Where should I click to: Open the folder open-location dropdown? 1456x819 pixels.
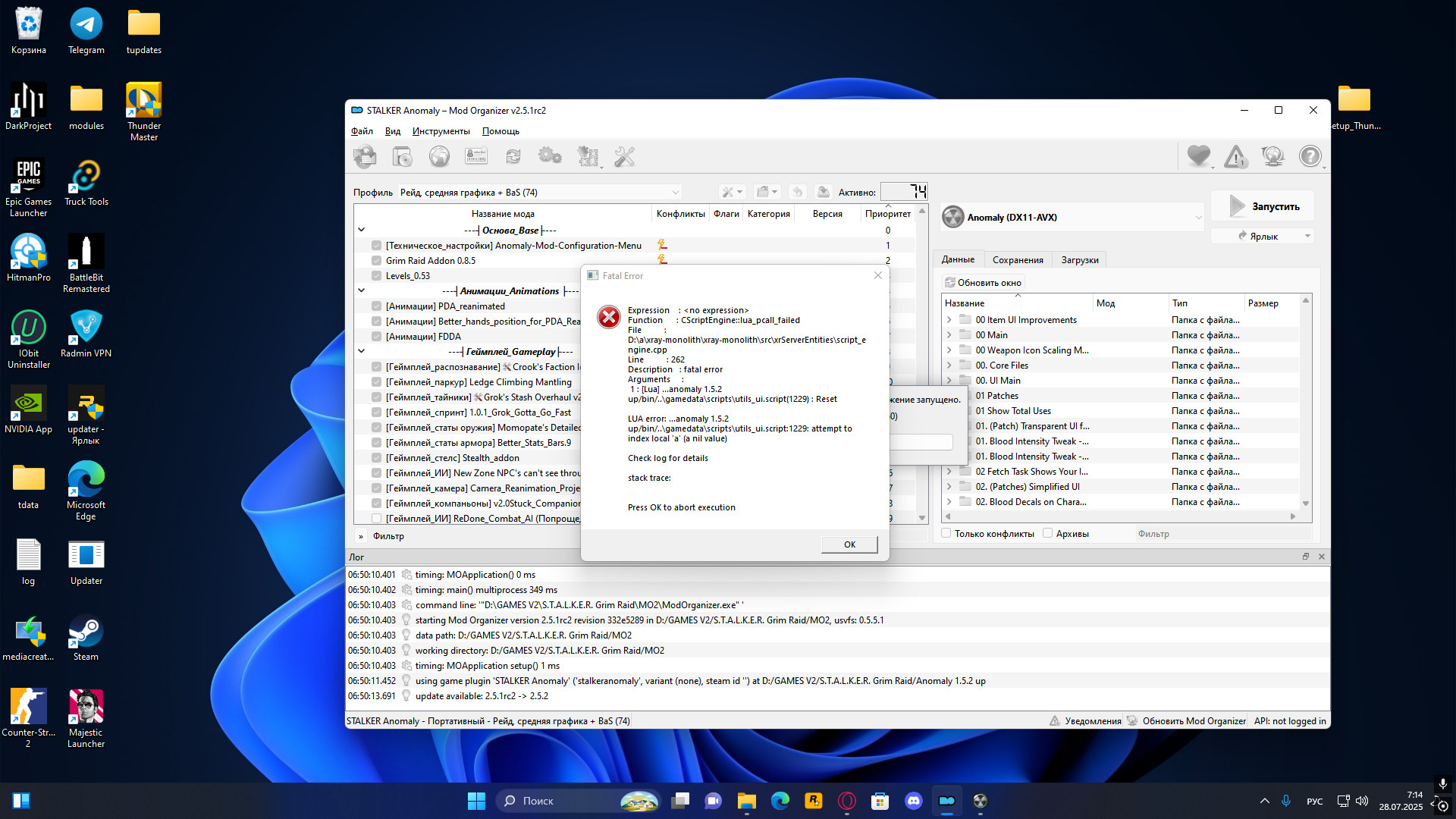(x=767, y=192)
